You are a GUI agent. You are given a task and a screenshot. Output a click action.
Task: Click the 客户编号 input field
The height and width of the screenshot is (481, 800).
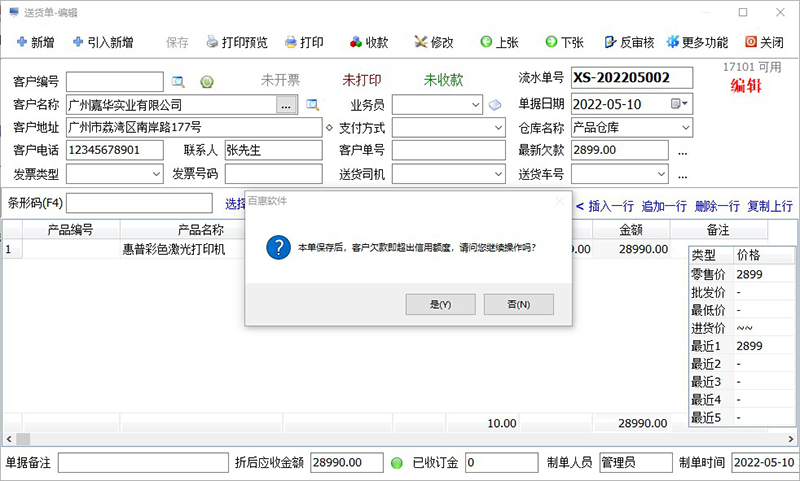115,82
